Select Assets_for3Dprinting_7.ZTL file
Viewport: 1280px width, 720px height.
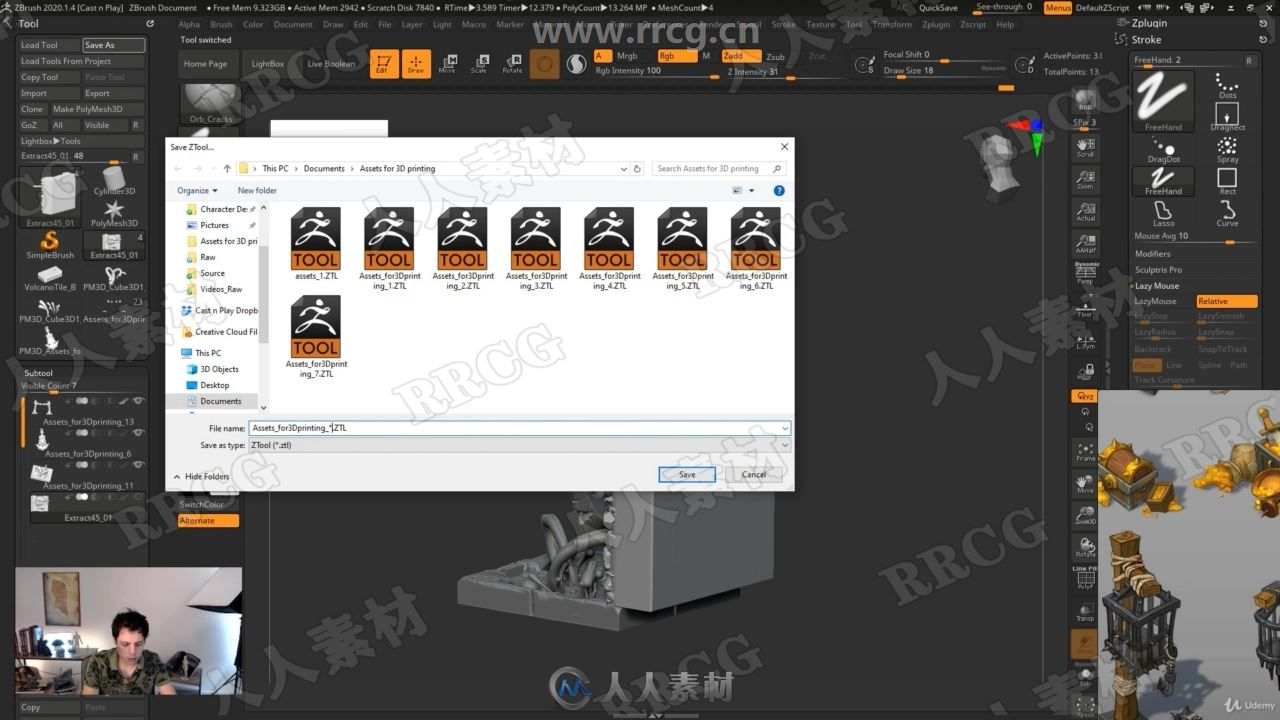316,337
